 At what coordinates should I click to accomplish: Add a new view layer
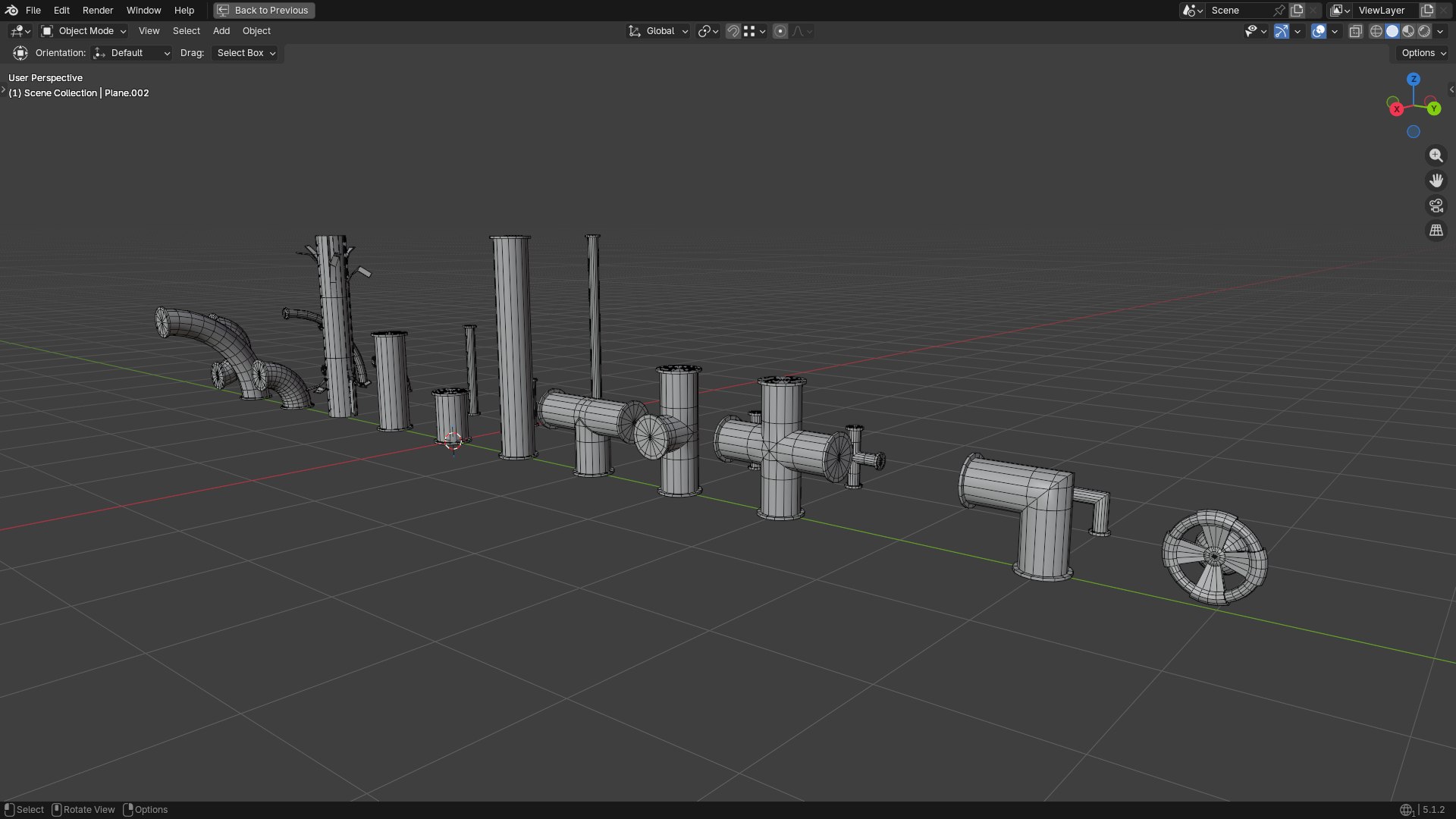pyautogui.click(x=1427, y=11)
